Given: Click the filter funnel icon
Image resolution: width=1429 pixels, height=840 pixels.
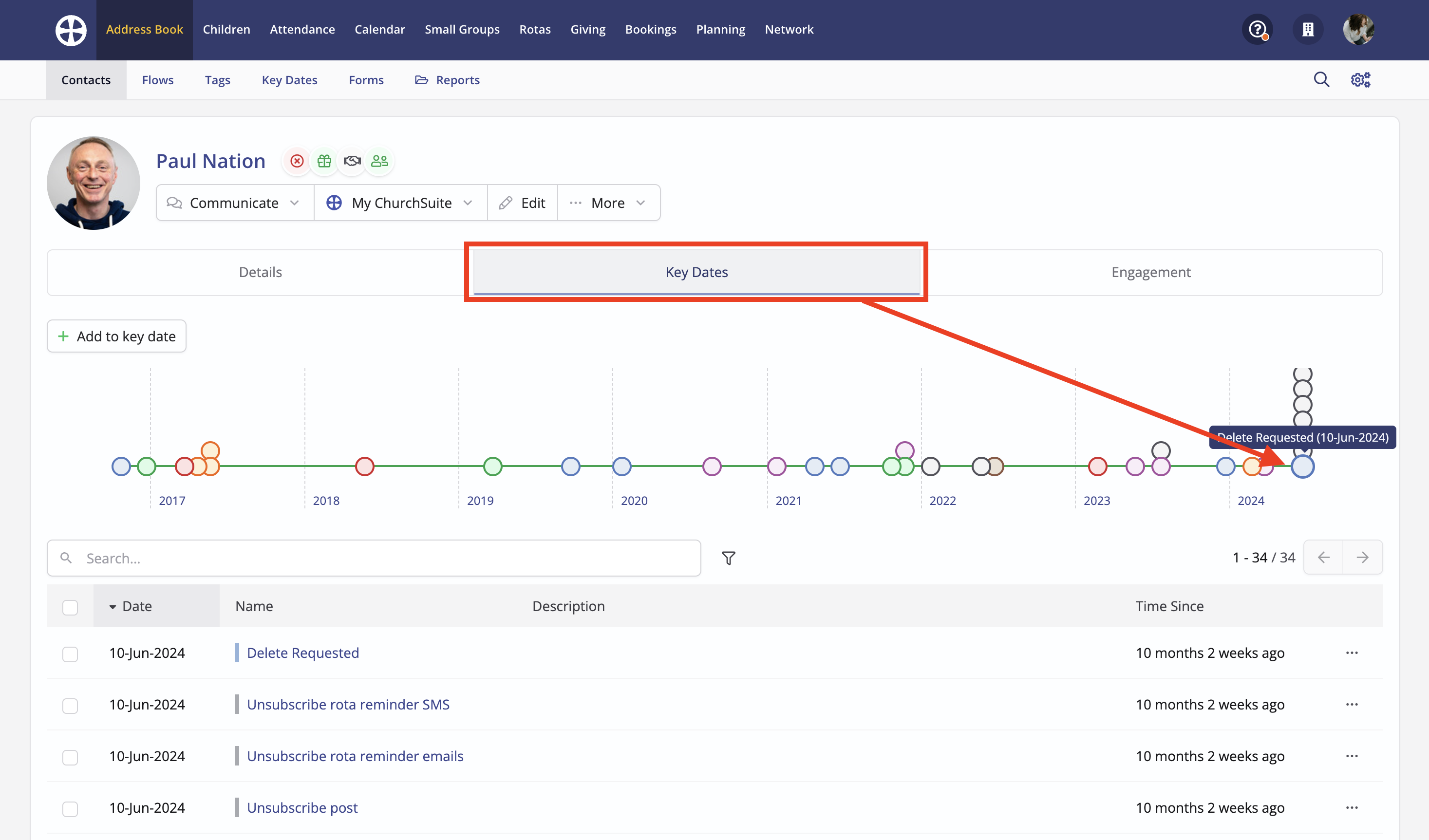Looking at the screenshot, I should 729,559.
